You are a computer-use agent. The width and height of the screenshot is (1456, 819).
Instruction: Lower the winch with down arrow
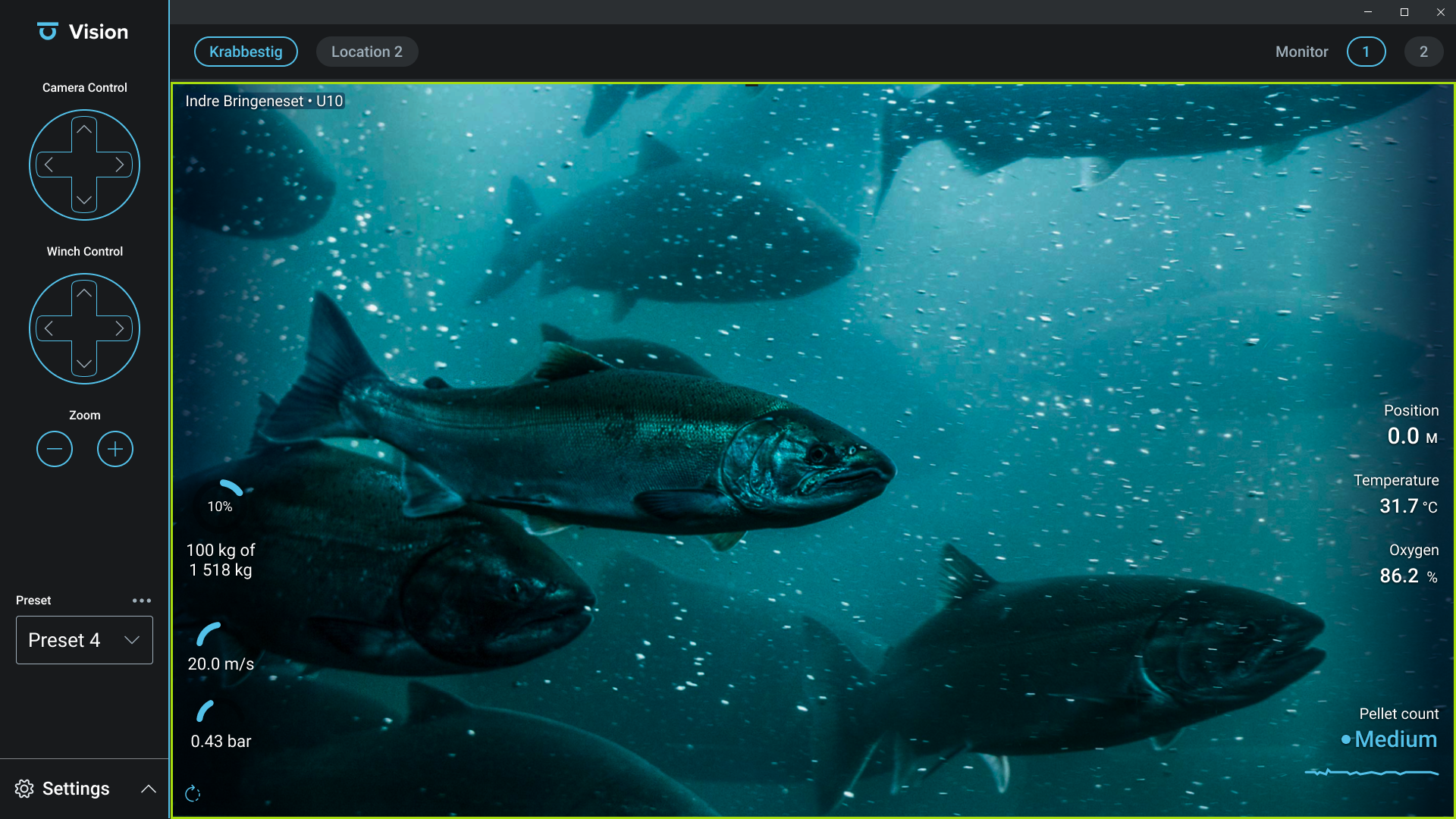point(84,364)
